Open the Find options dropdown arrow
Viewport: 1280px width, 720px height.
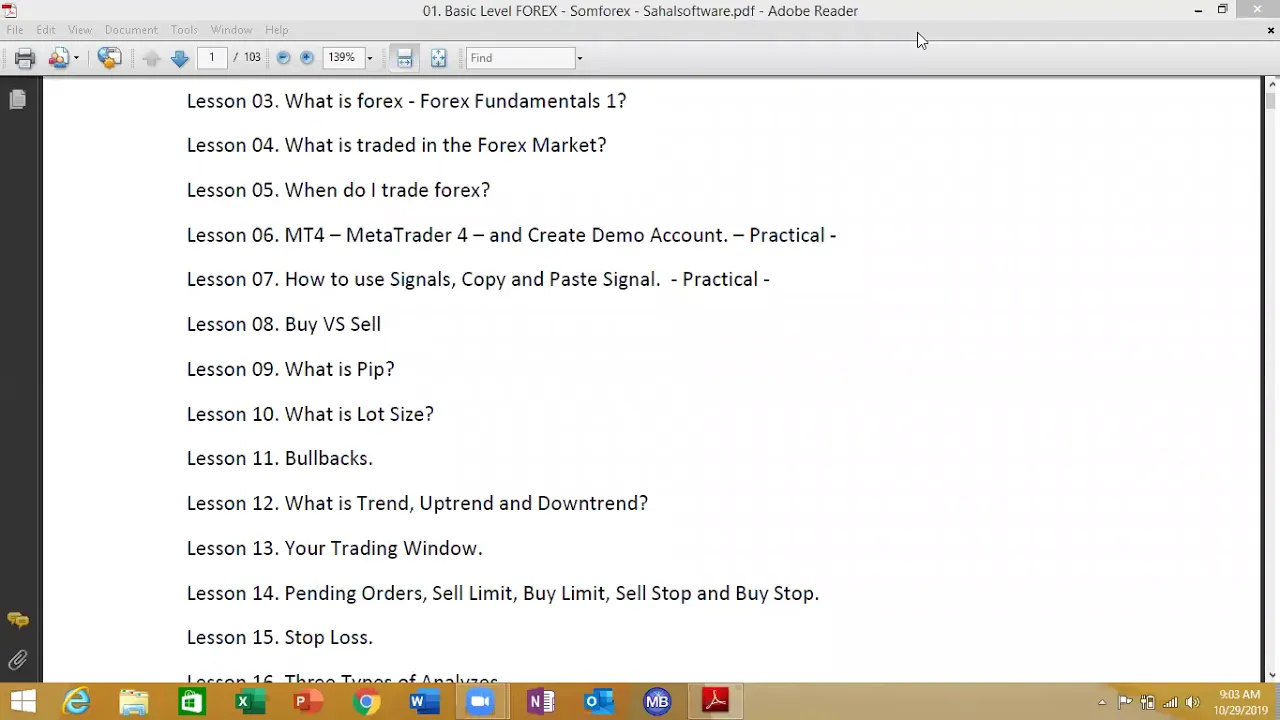click(x=579, y=58)
